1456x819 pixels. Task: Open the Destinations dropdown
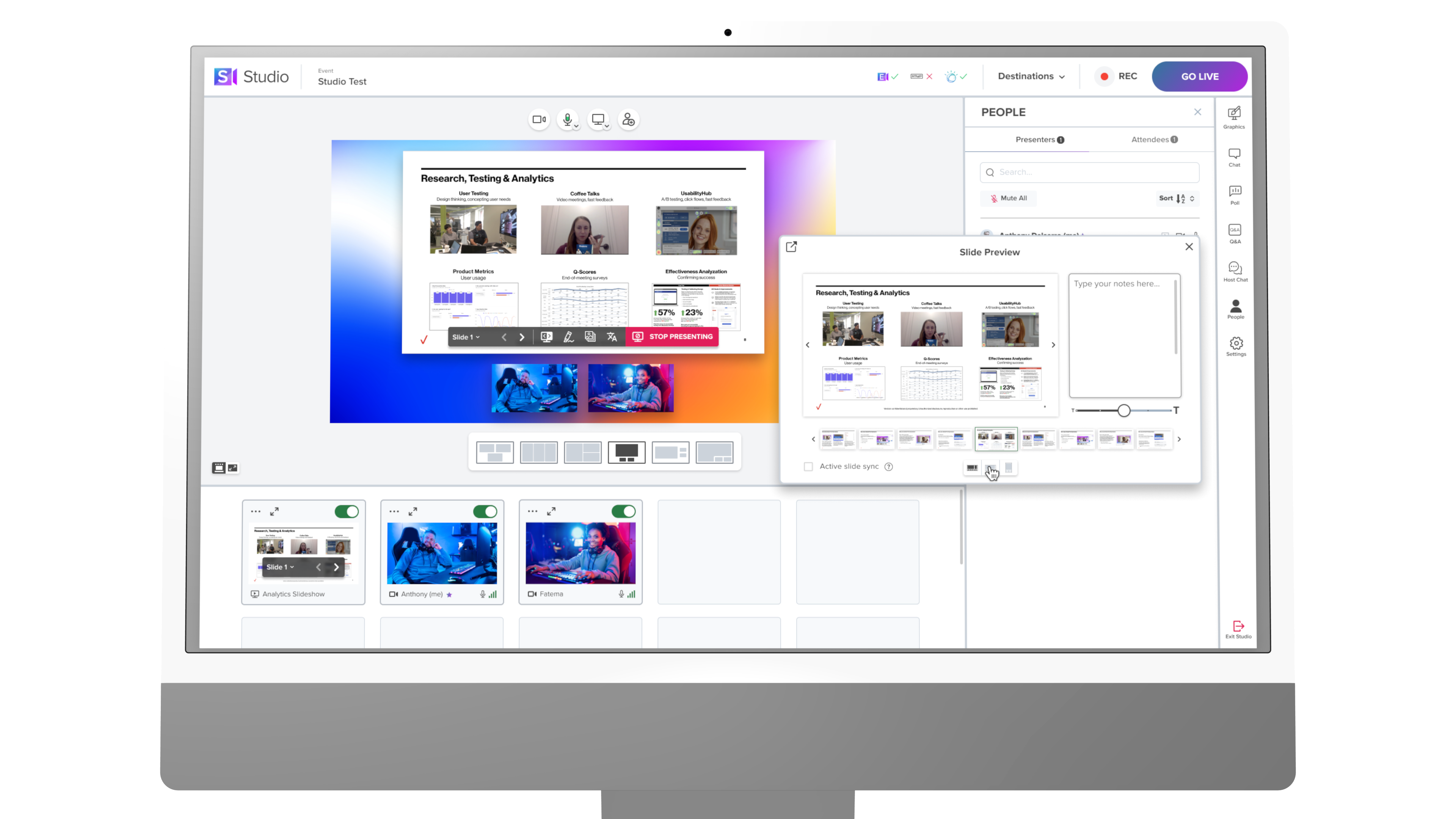pos(1030,76)
